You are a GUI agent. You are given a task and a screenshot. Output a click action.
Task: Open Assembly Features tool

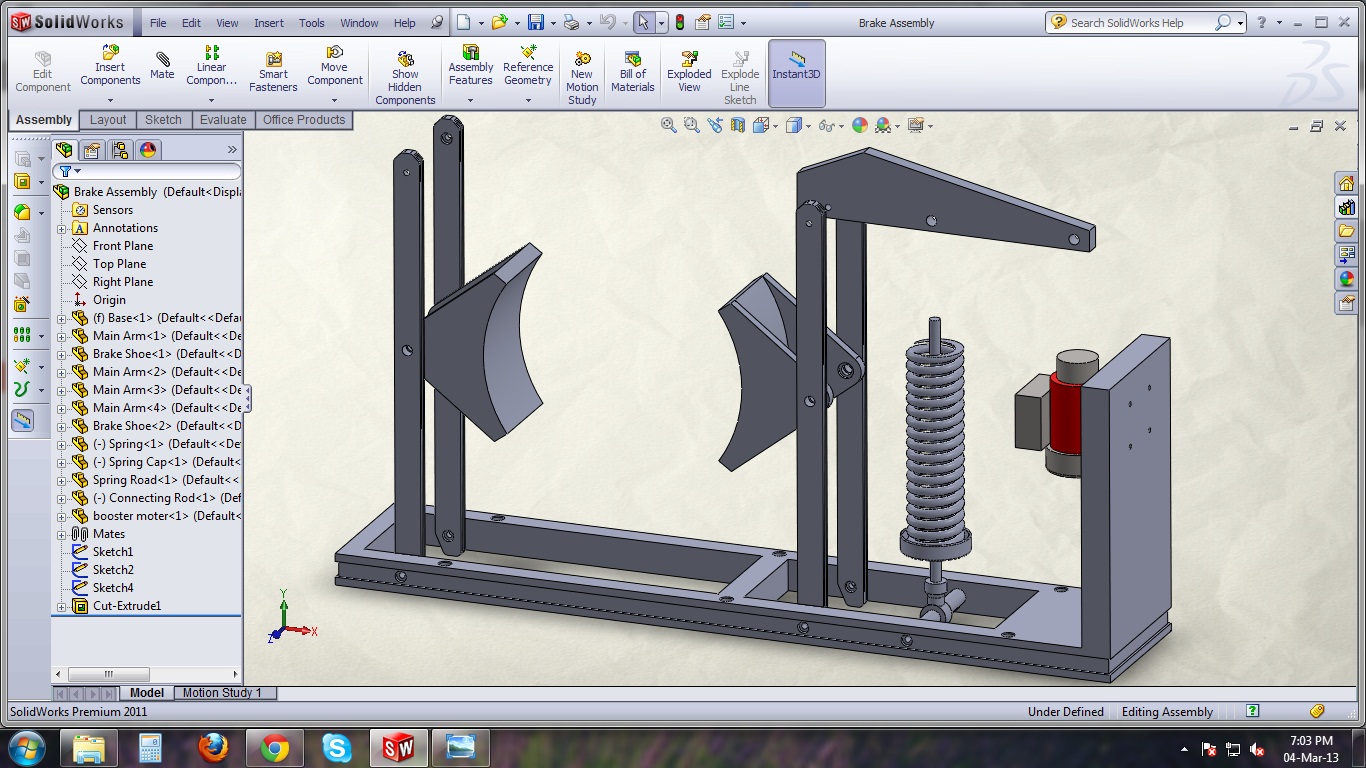(x=470, y=66)
